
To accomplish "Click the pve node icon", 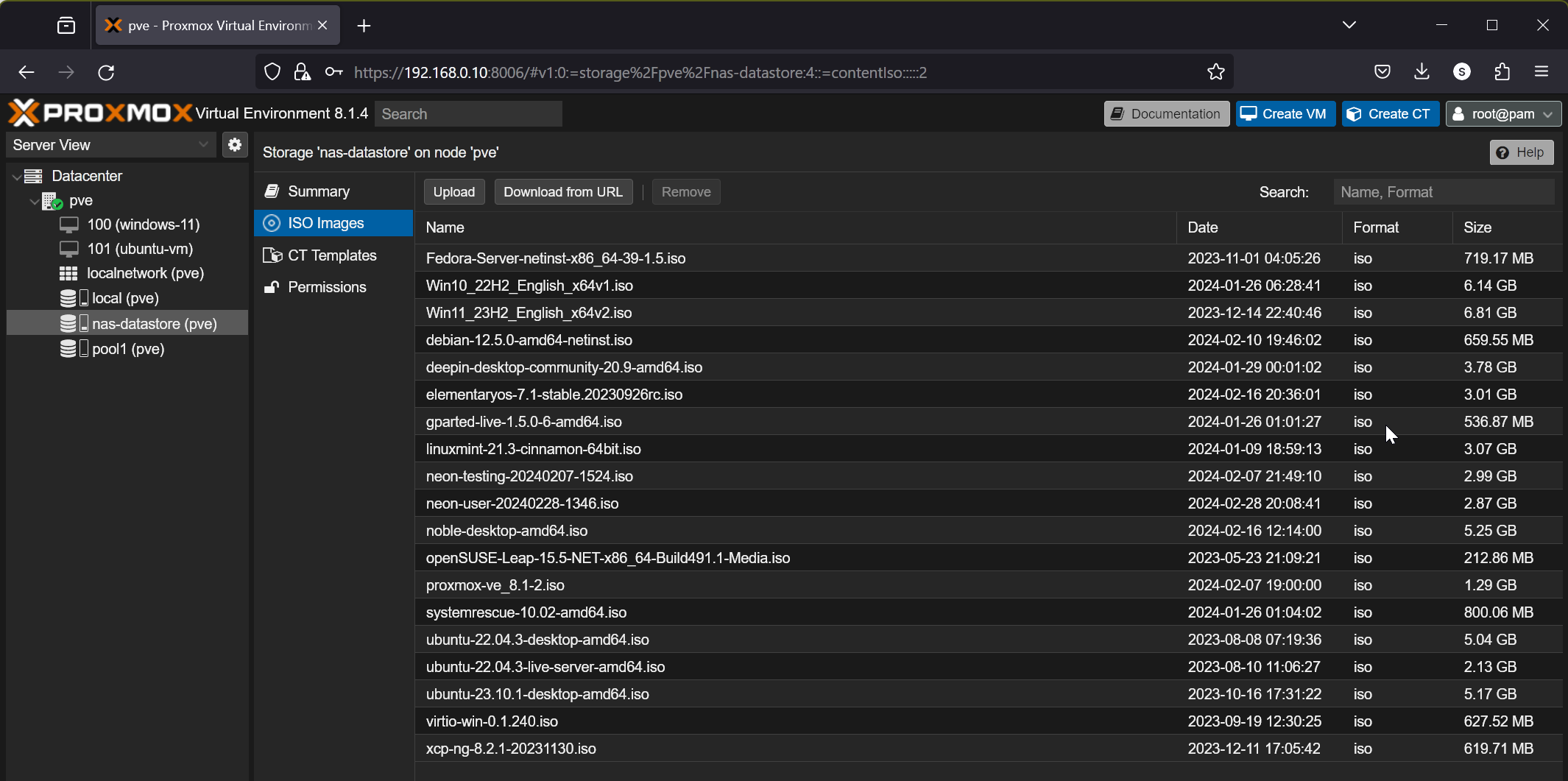I will pos(52,201).
